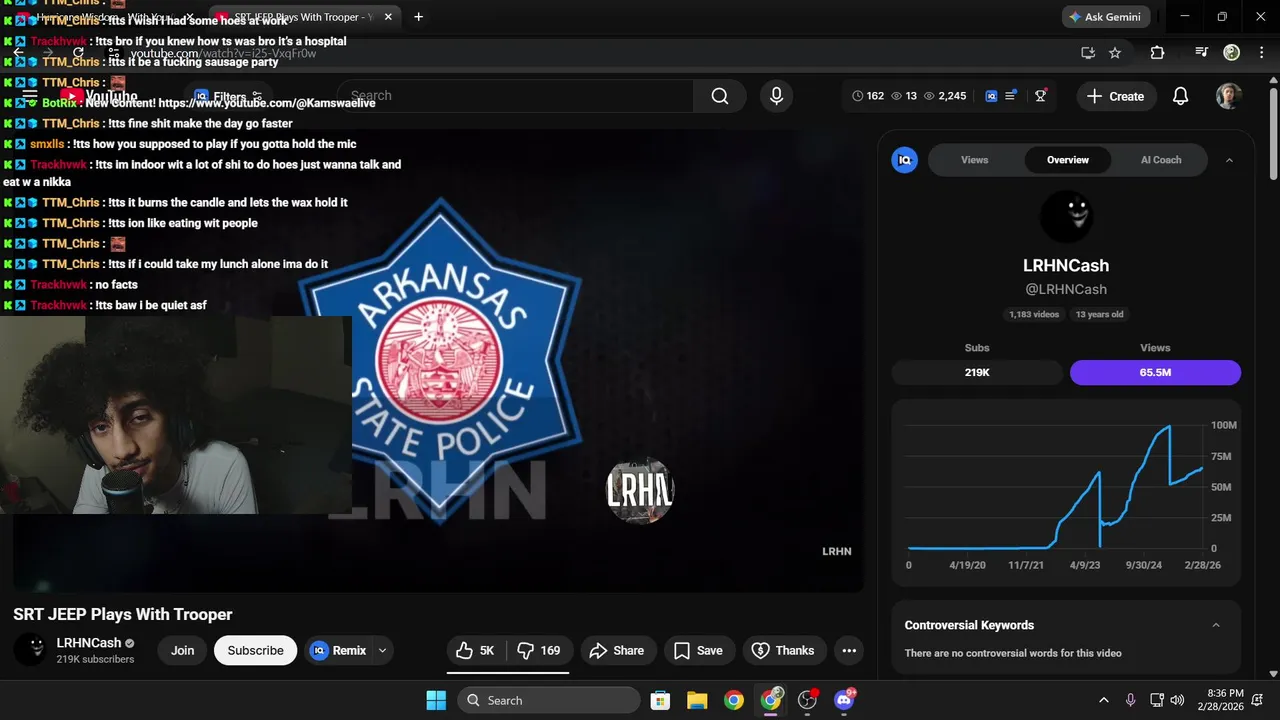Viewport: 1280px width, 720px height.
Task: Open Windows Start menu
Action: tap(436, 700)
